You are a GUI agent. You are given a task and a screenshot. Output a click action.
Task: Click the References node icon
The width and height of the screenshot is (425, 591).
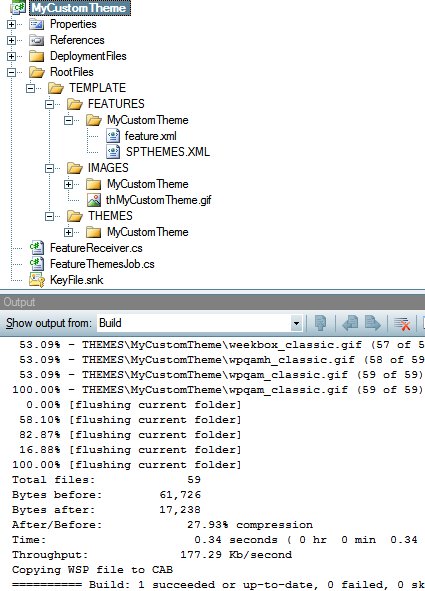point(37,40)
